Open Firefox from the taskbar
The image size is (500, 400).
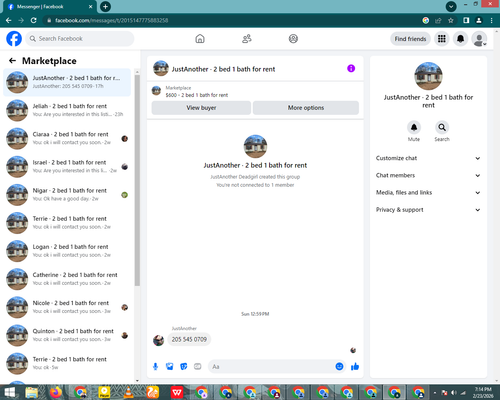coord(56,392)
